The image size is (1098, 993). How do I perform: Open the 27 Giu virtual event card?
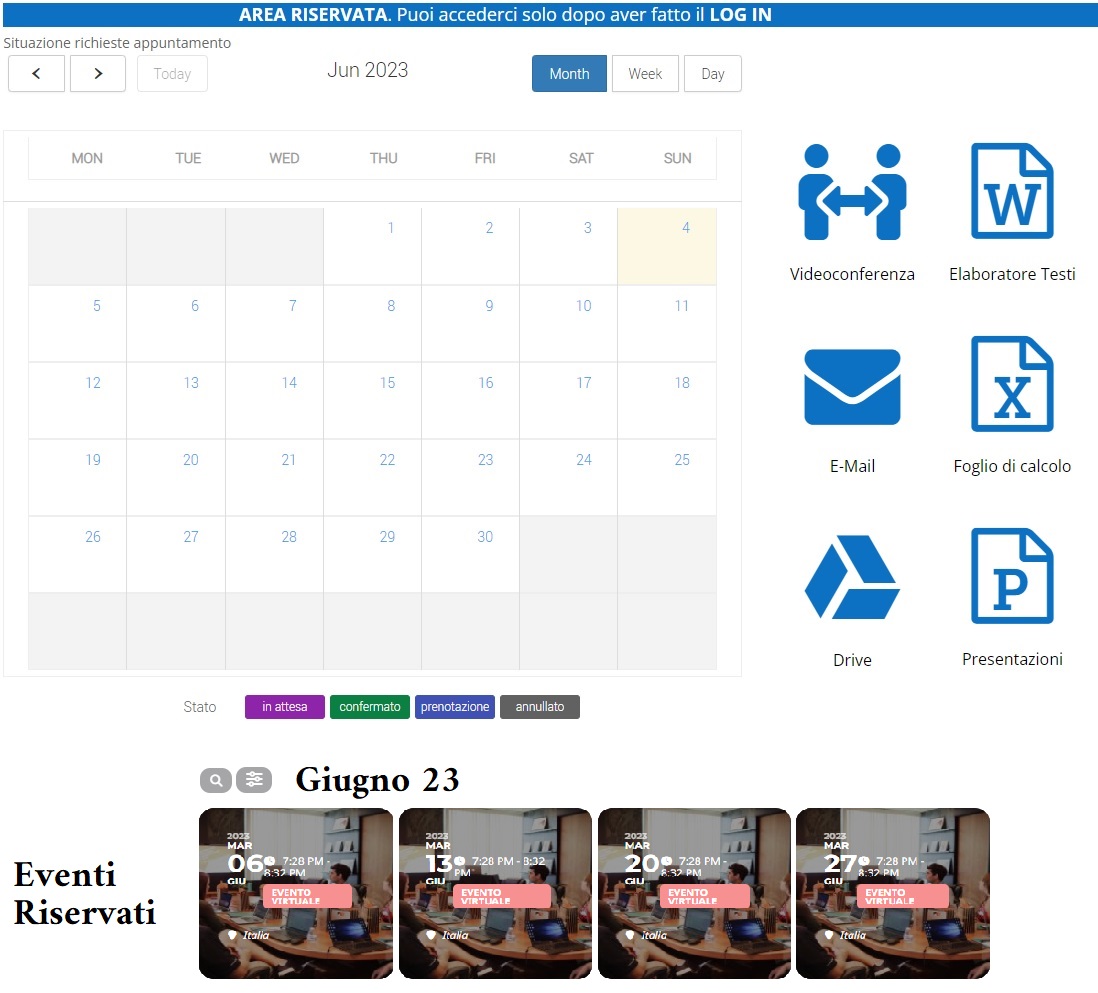coord(892,893)
